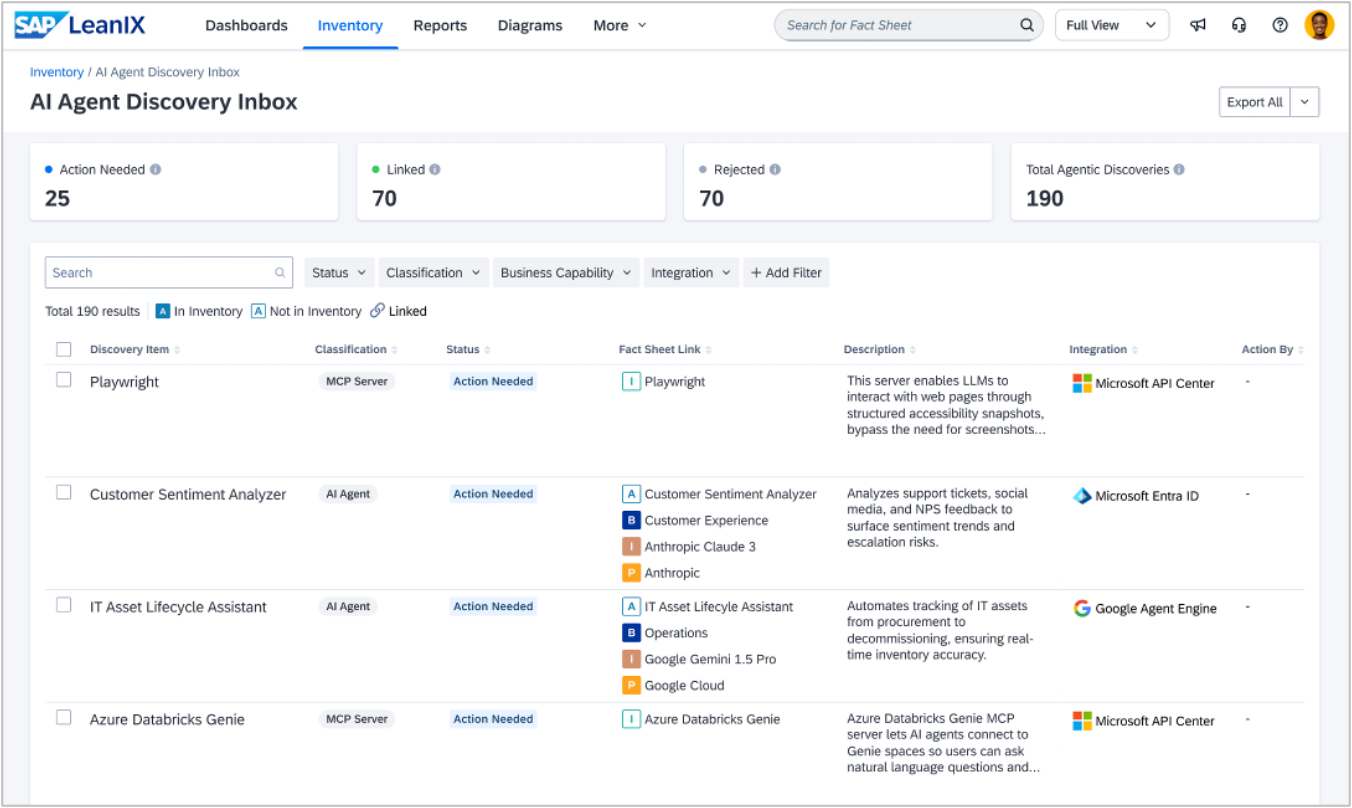
Task: Tick the Playwright row checkbox
Action: (x=64, y=380)
